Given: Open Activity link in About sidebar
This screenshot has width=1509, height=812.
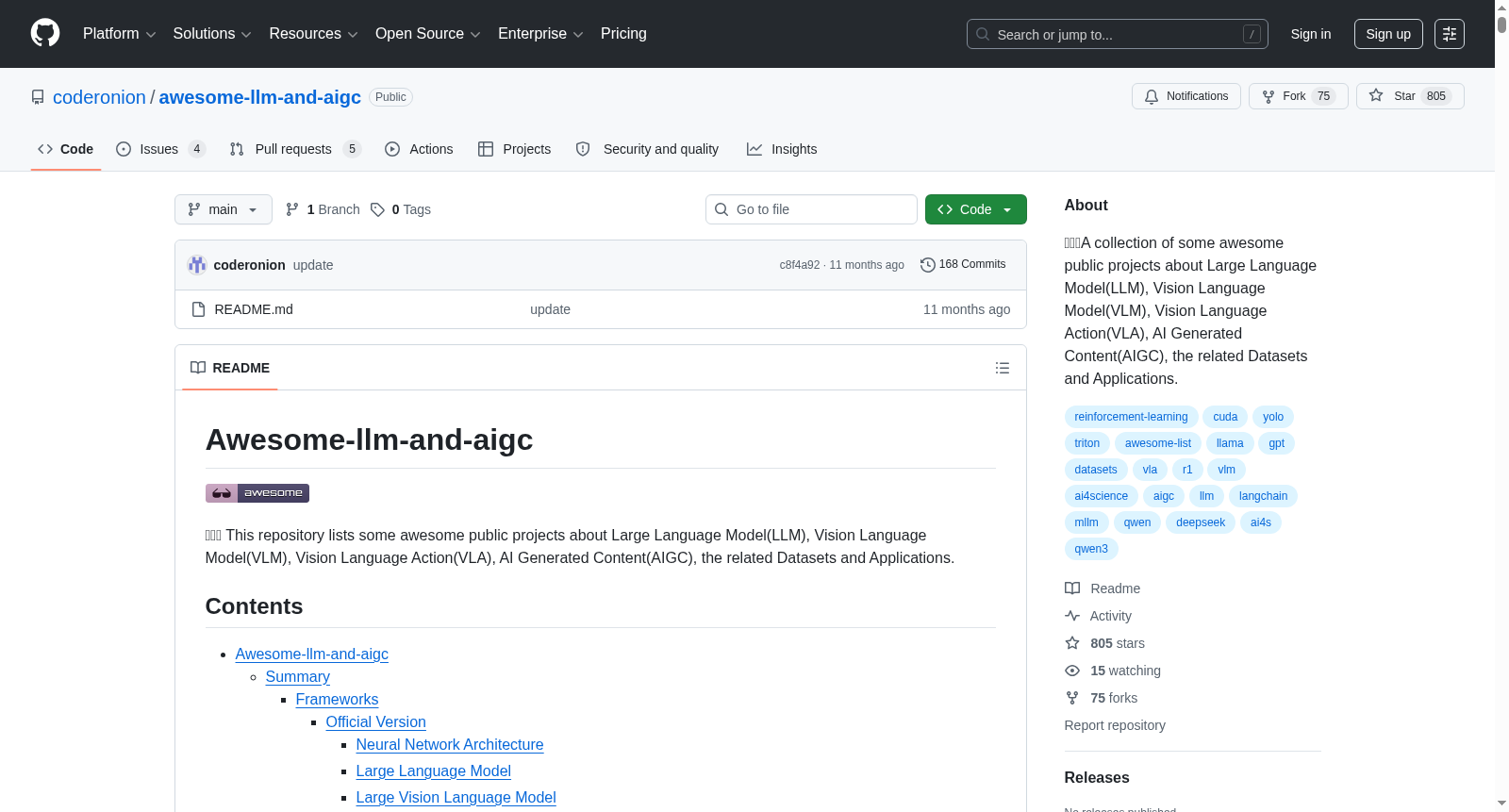Looking at the screenshot, I should tap(1098, 616).
